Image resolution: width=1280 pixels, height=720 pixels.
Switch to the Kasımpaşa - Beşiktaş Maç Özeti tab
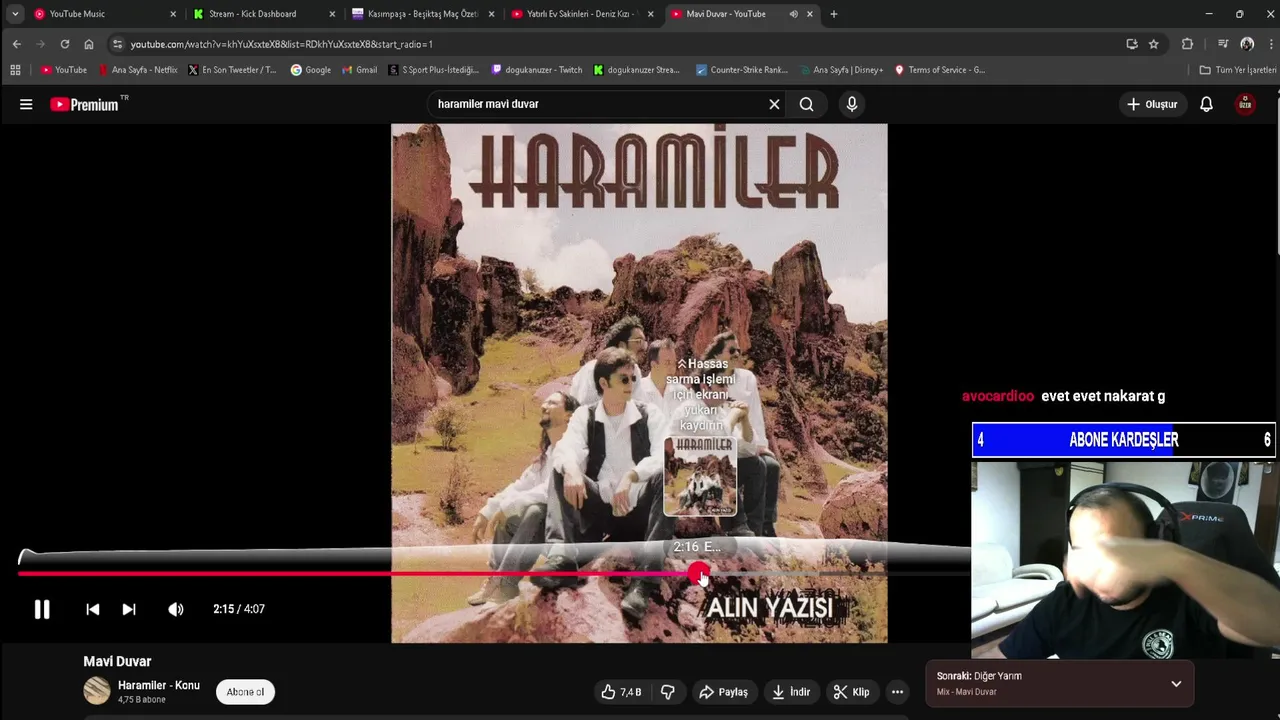(423, 14)
